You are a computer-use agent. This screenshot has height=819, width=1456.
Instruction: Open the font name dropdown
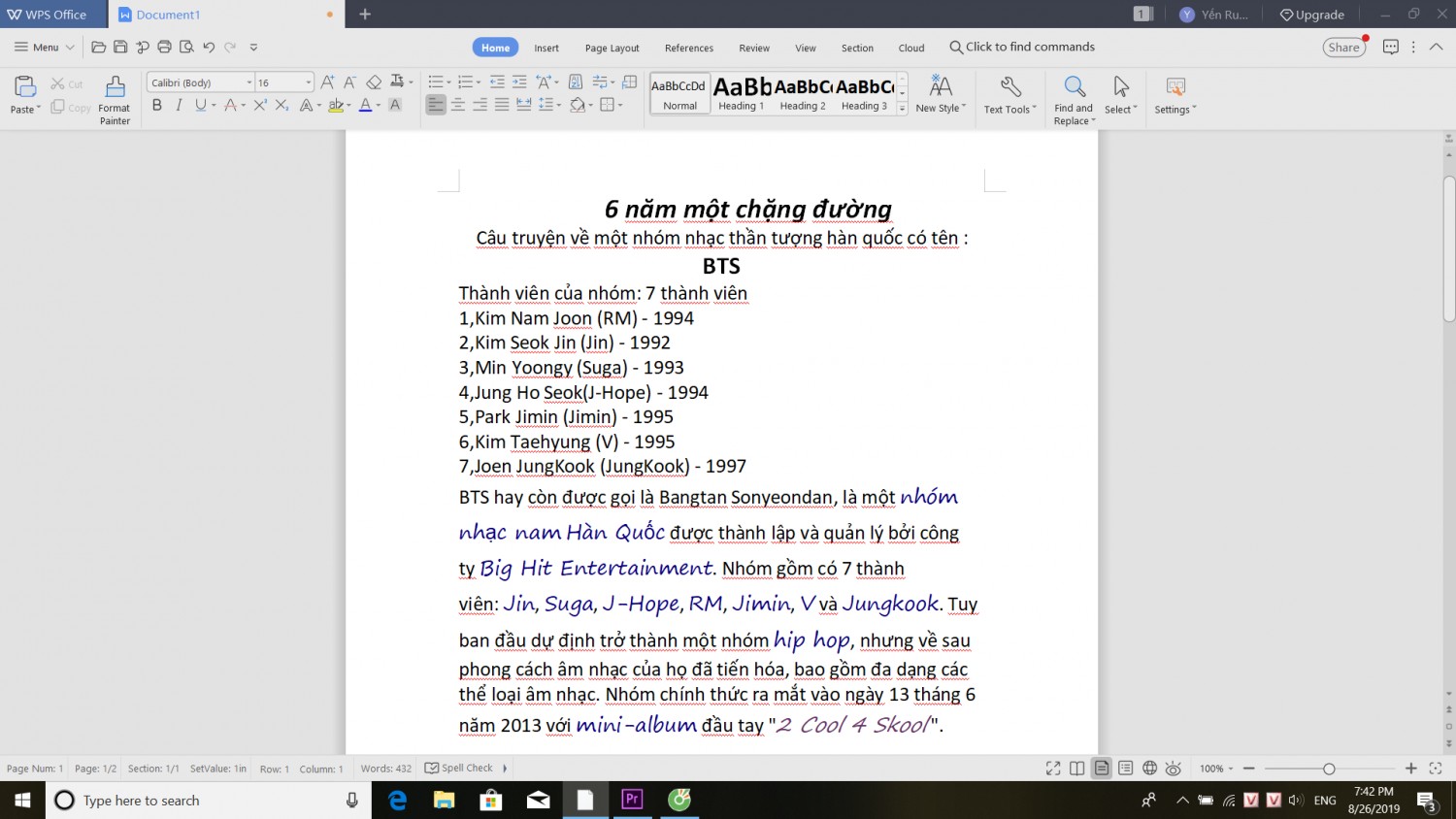pyautogui.click(x=249, y=82)
